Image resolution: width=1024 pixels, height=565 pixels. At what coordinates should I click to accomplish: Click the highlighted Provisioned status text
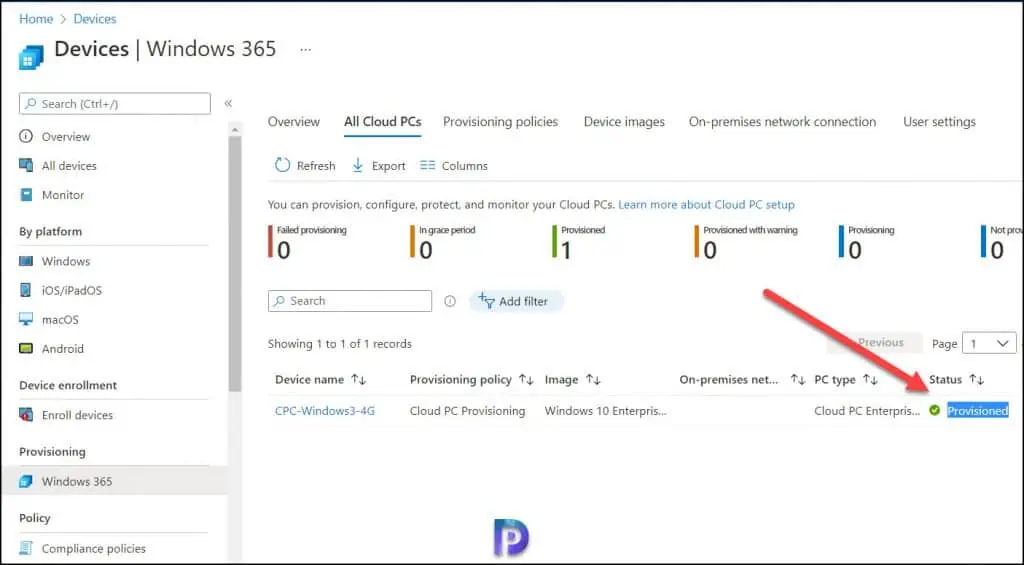(x=978, y=411)
